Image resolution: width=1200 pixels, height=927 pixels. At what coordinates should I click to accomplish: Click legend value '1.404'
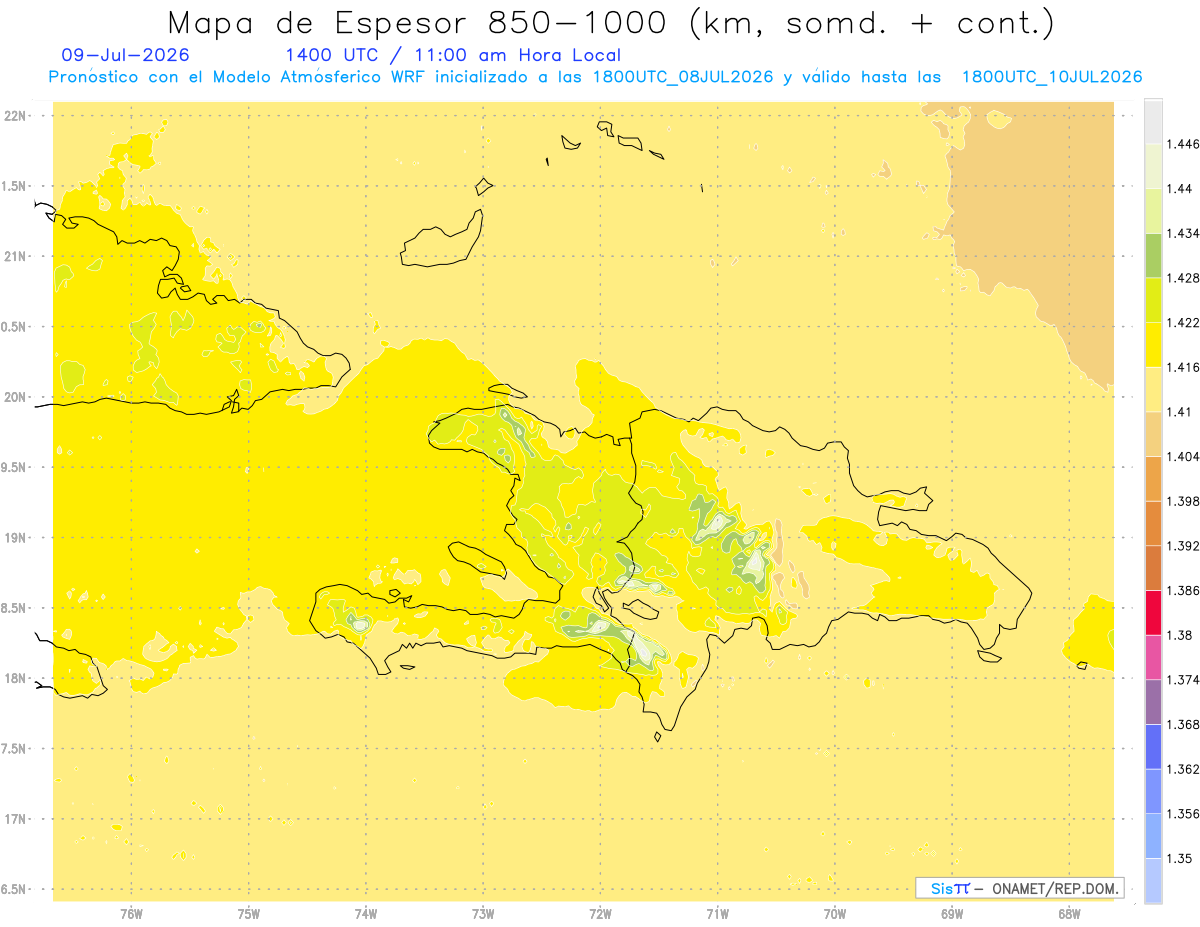coord(1183,457)
